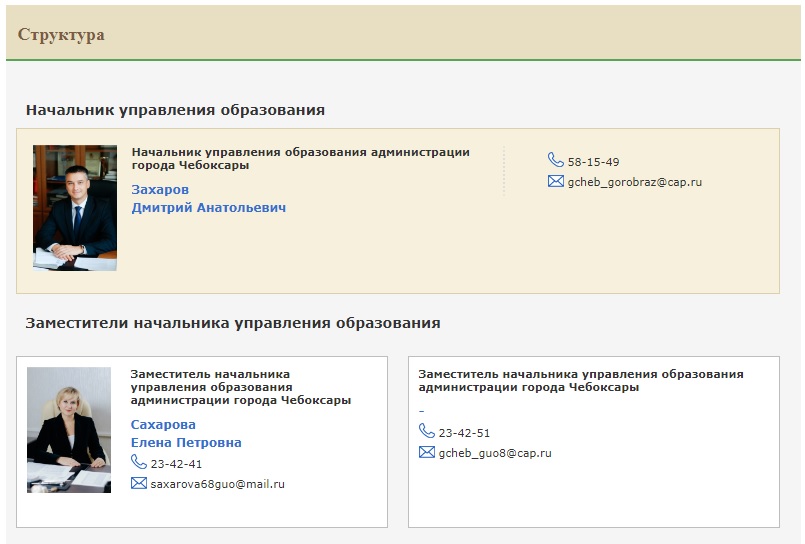Click the photo of Захаров Дмитрий Анатольевич

pyautogui.click(x=75, y=207)
